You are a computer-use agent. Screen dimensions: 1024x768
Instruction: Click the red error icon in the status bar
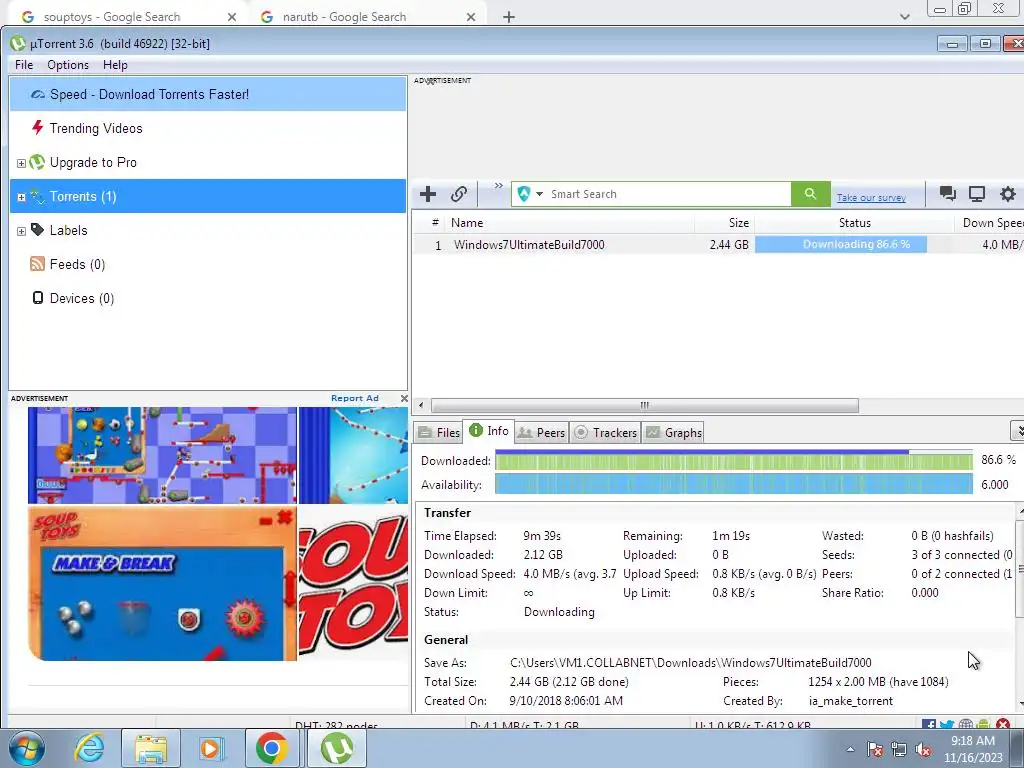point(1003,724)
